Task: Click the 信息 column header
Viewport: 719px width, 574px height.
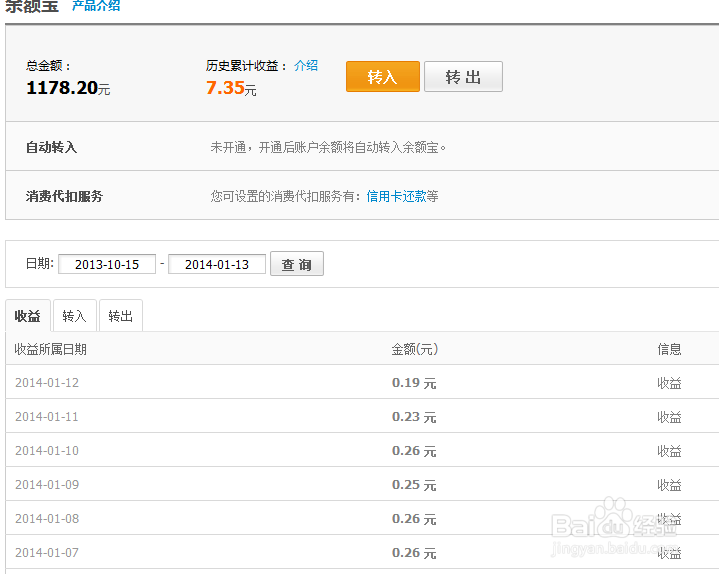Action: 669,349
